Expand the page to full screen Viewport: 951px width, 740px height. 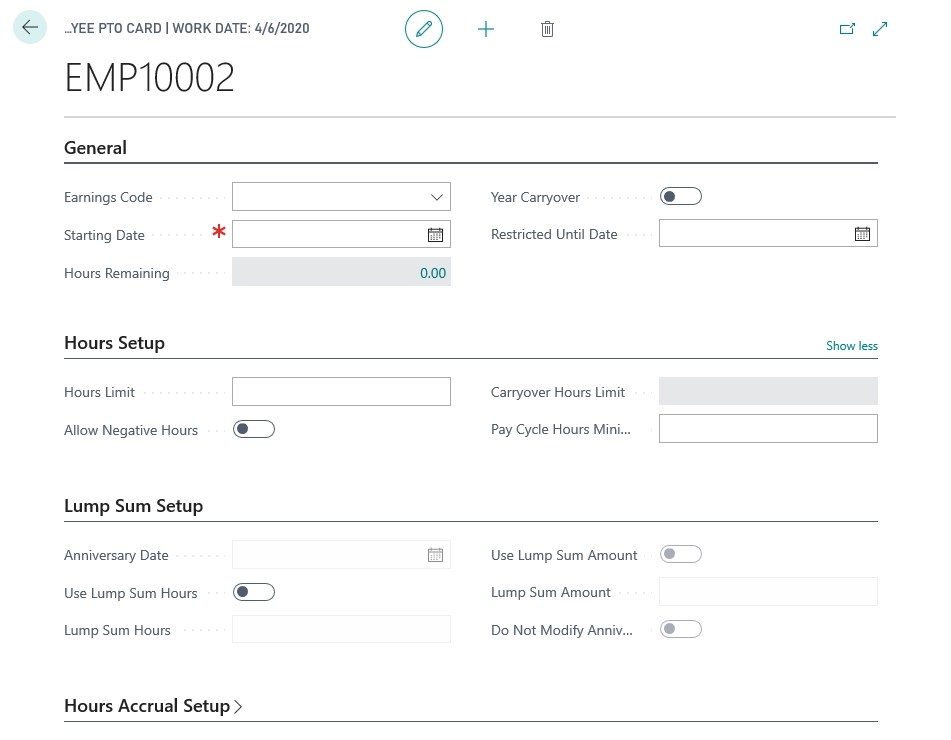pyautogui.click(x=879, y=28)
